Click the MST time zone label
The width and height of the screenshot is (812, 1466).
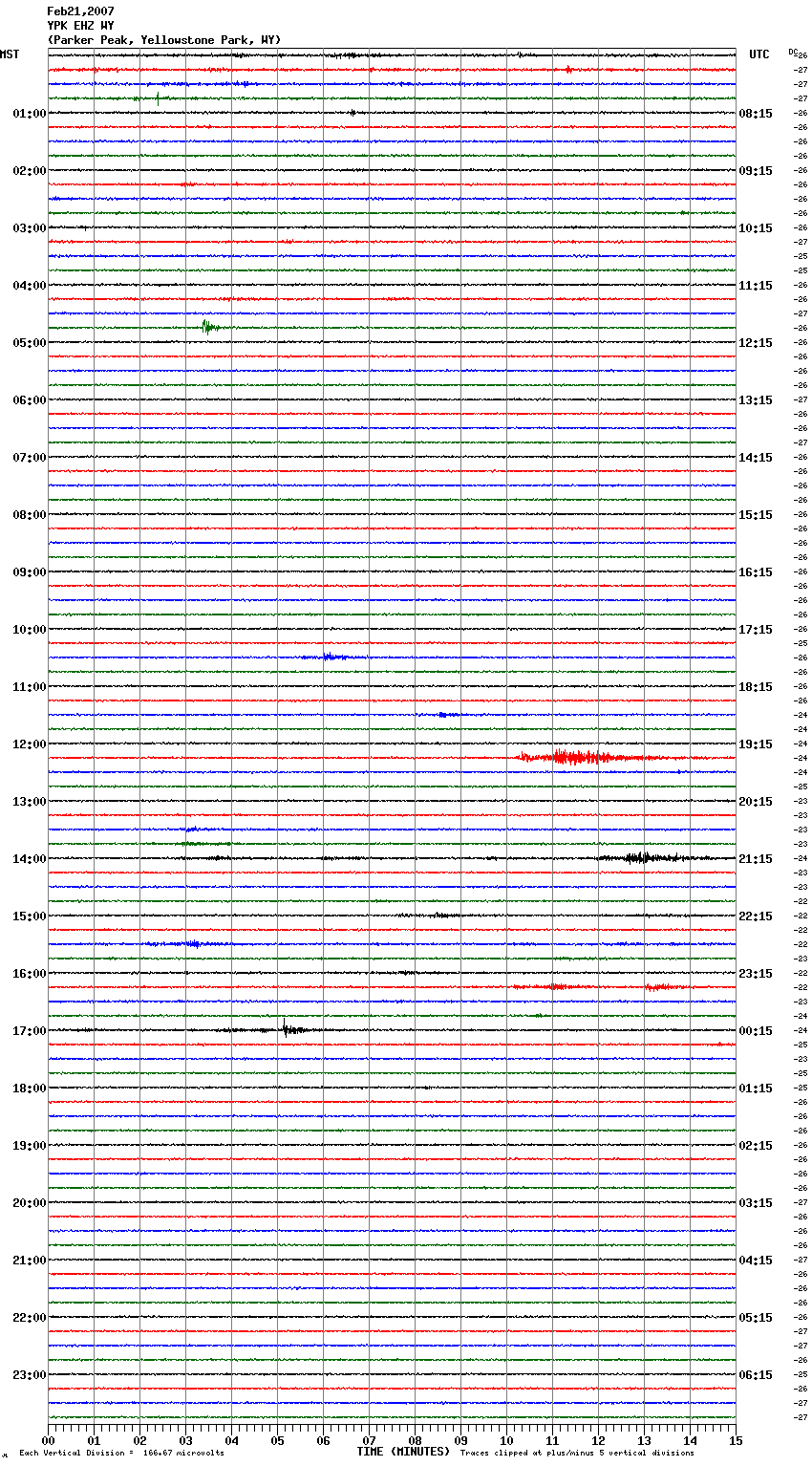point(10,54)
